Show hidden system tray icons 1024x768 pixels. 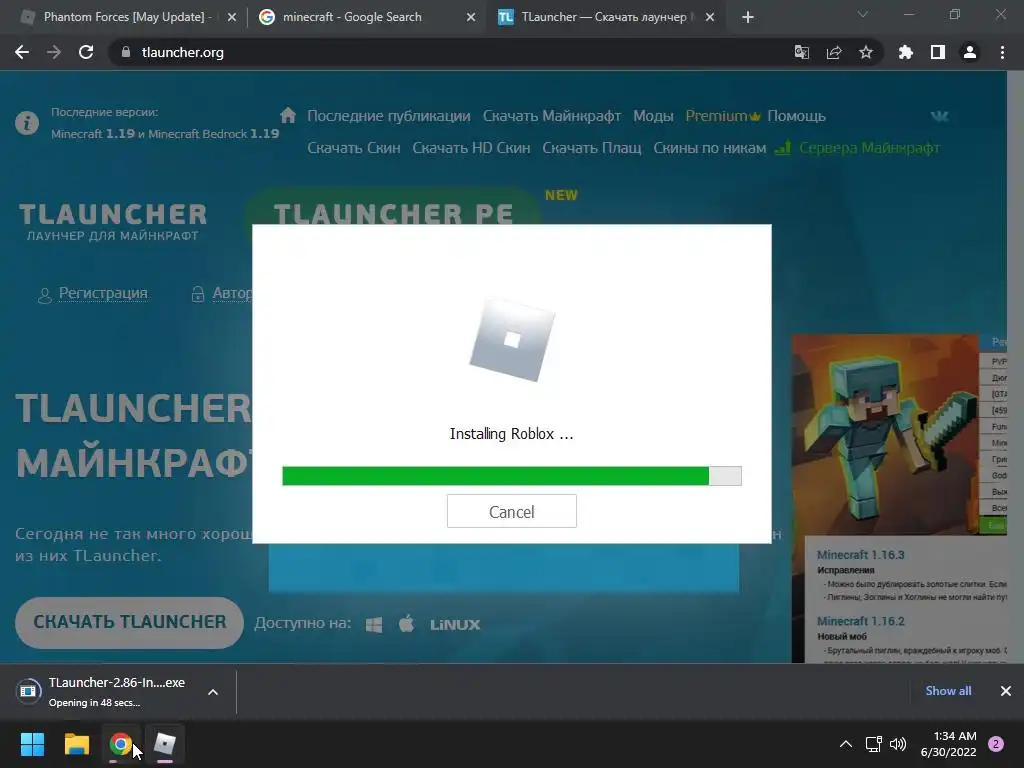tap(845, 743)
